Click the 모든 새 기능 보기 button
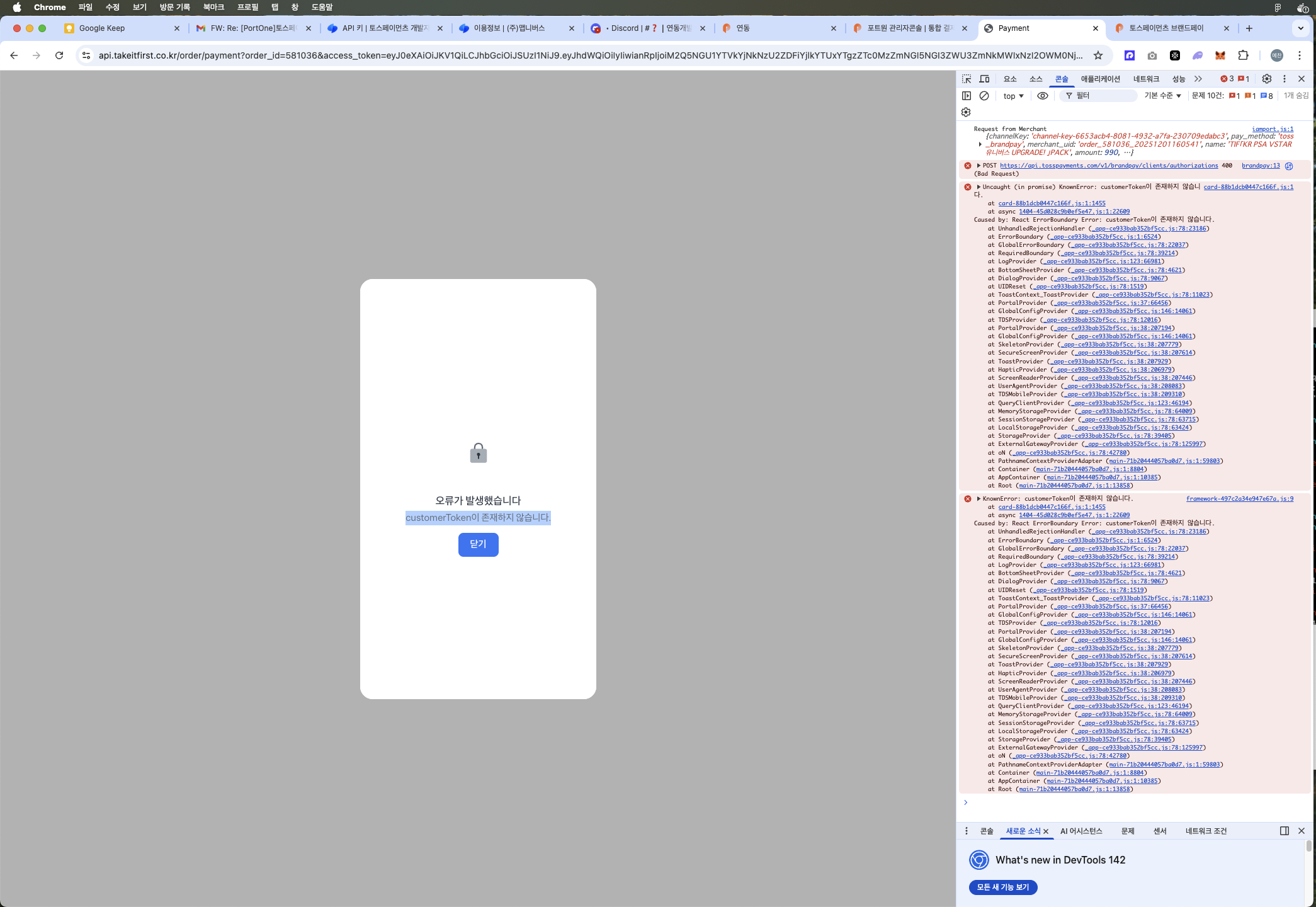Viewport: 1316px width, 907px height. 1003,887
